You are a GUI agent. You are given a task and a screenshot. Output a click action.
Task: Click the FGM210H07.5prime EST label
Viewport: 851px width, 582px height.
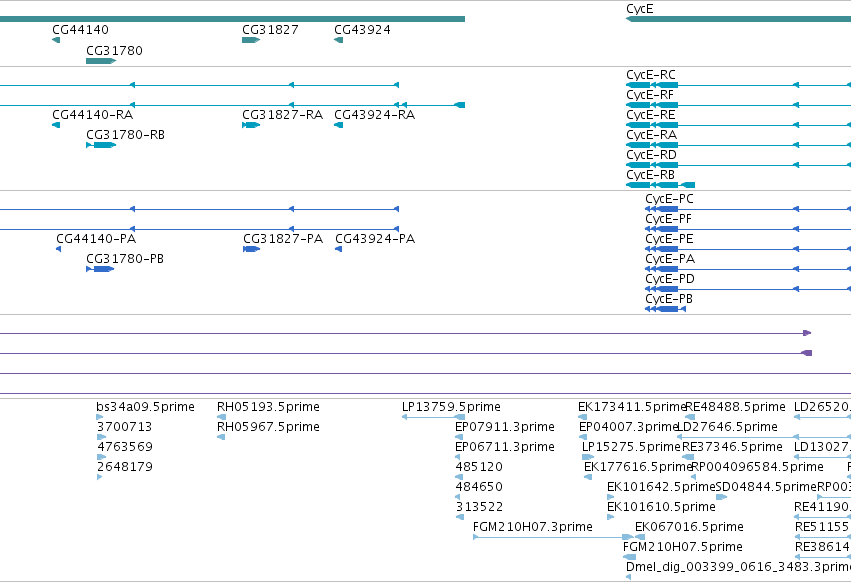coord(683,547)
